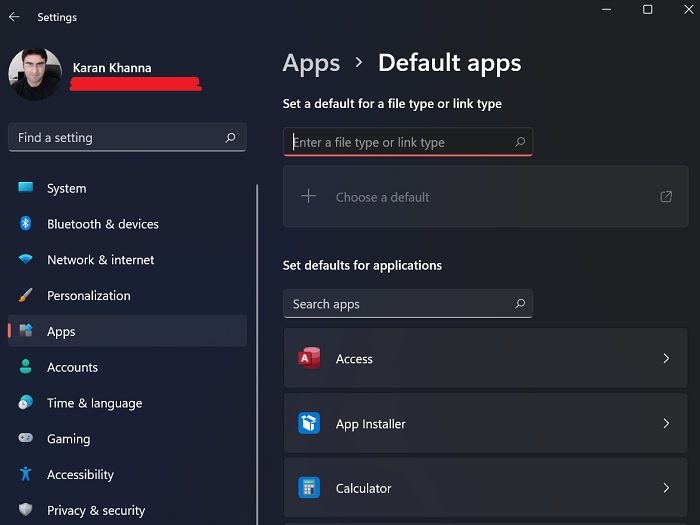Click the search icon in Find a setting
This screenshot has width=700, height=525.
coord(231,138)
